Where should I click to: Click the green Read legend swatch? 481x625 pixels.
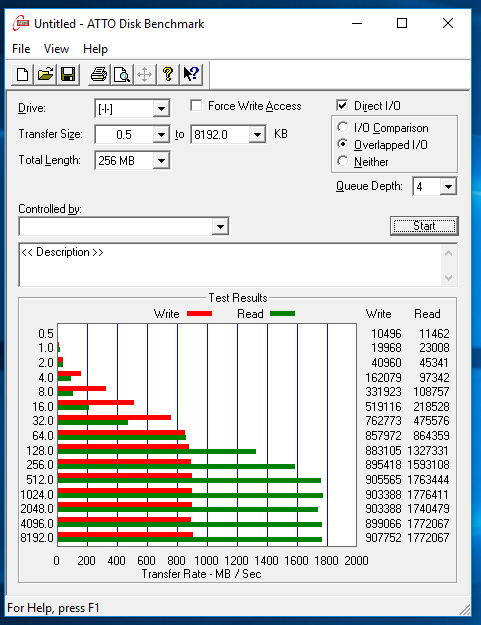pos(283,314)
